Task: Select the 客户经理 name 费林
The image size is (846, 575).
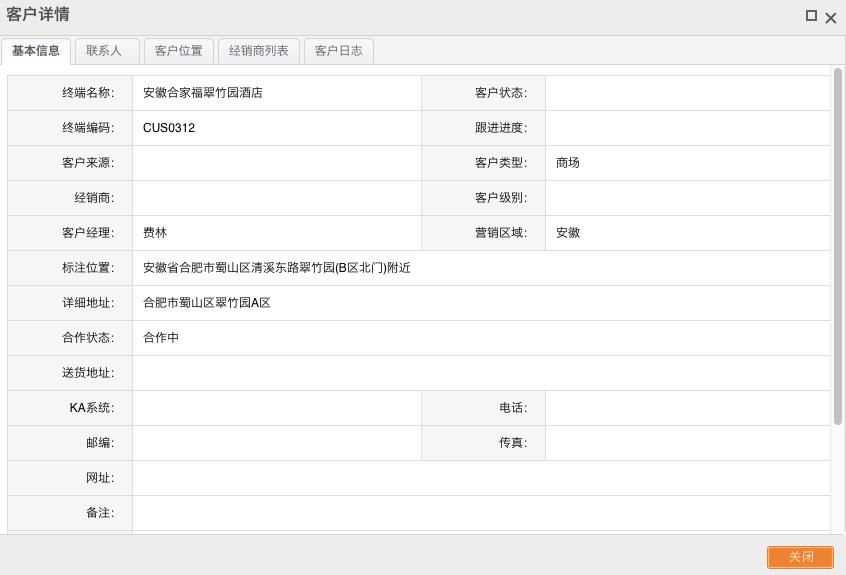Action: pyautogui.click(x=155, y=233)
